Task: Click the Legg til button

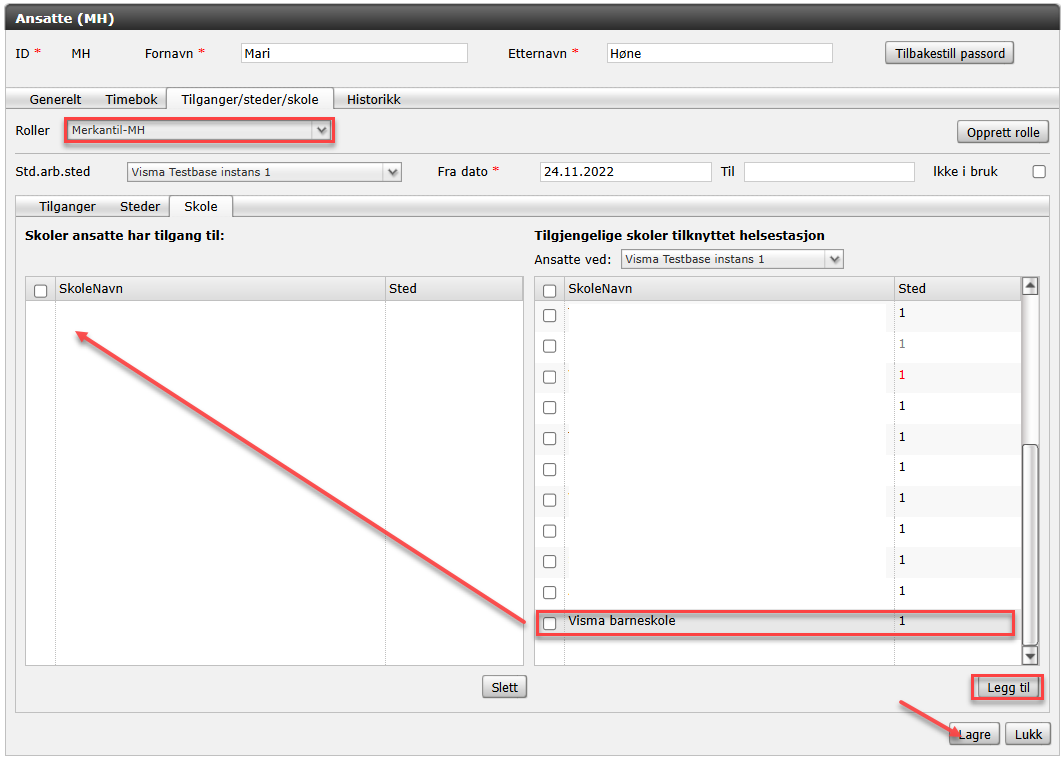Action: [1007, 688]
